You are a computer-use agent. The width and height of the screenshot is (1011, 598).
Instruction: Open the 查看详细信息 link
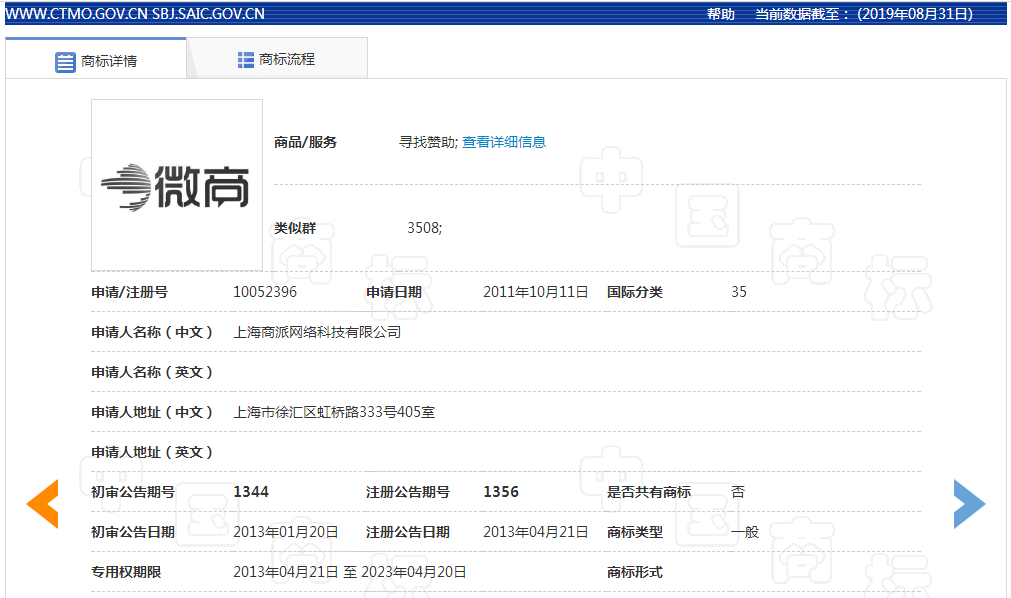[504, 142]
